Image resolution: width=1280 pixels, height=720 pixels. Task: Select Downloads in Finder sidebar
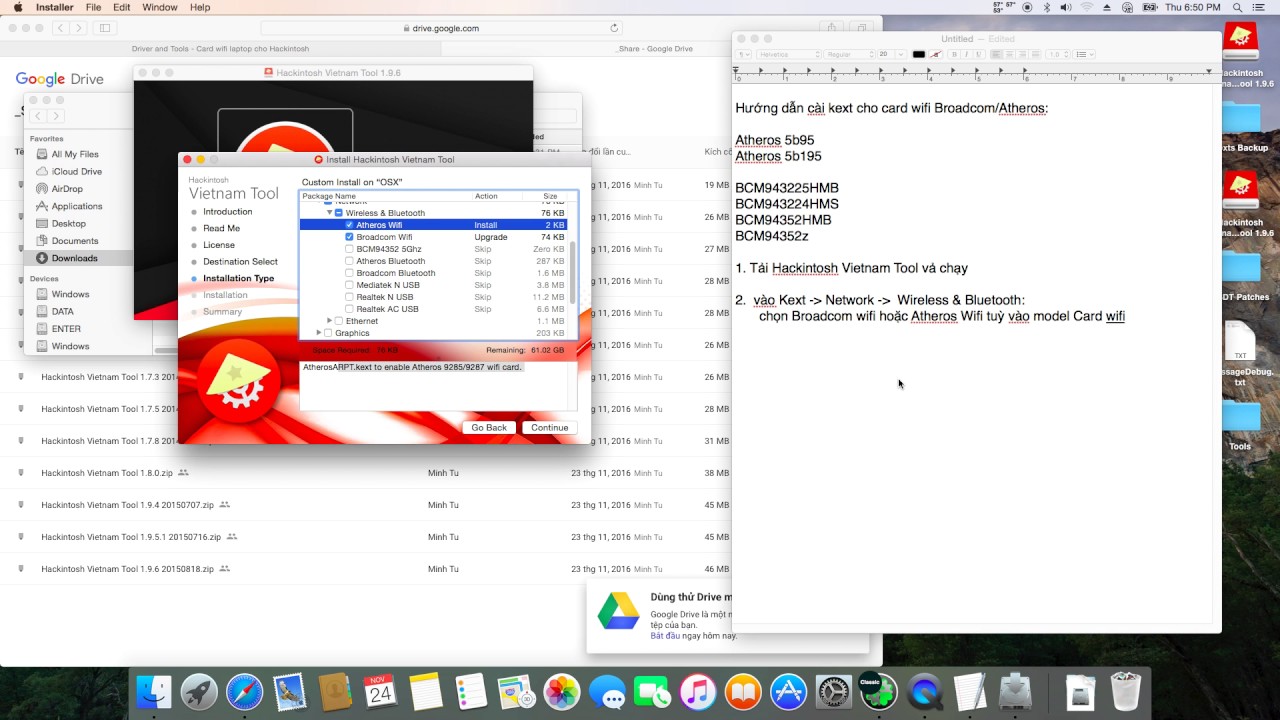pyautogui.click(x=75, y=258)
